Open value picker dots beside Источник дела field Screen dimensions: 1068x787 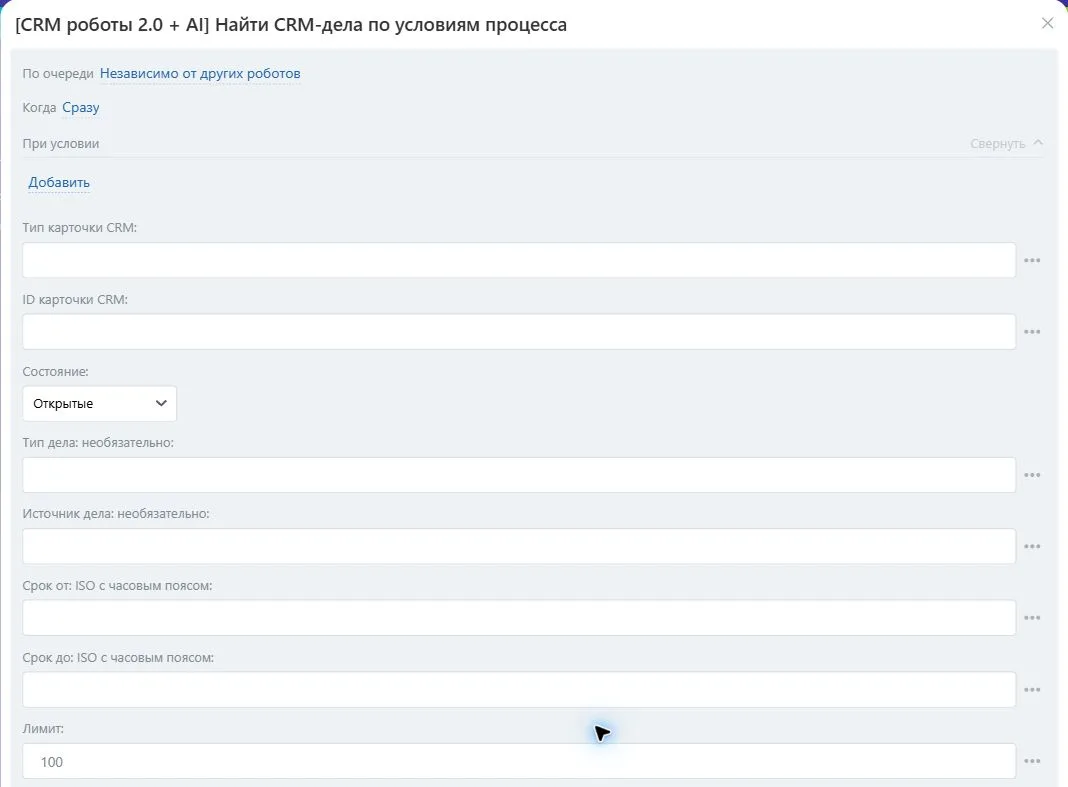coord(1032,546)
